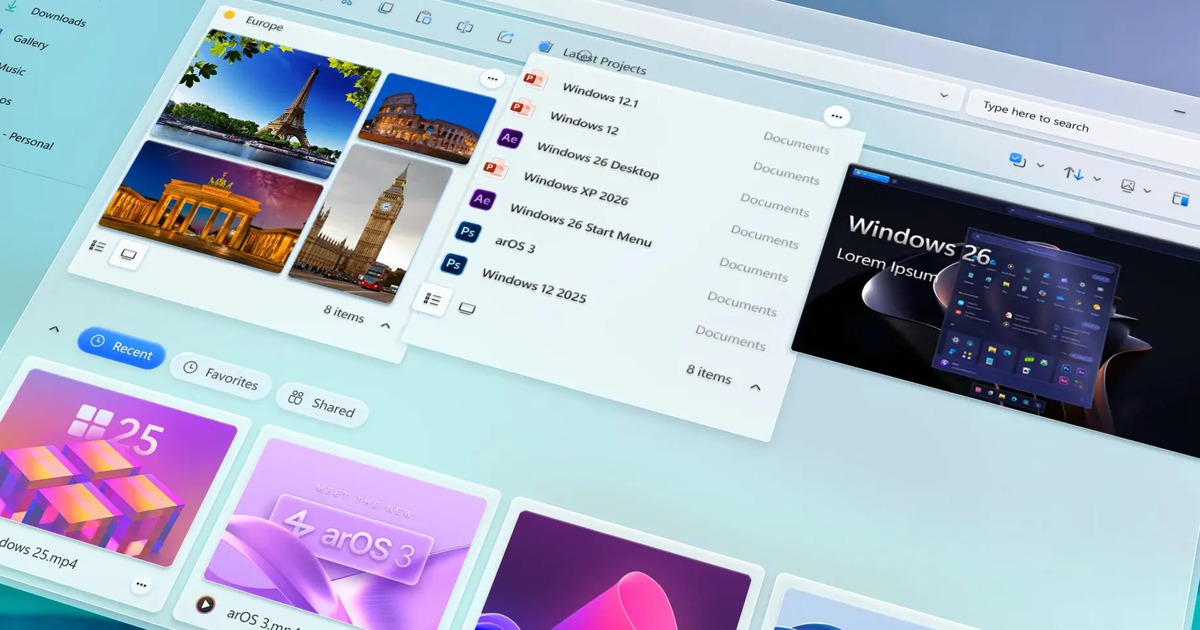Click the Copy icon in the toolbar

[x=386, y=8]
